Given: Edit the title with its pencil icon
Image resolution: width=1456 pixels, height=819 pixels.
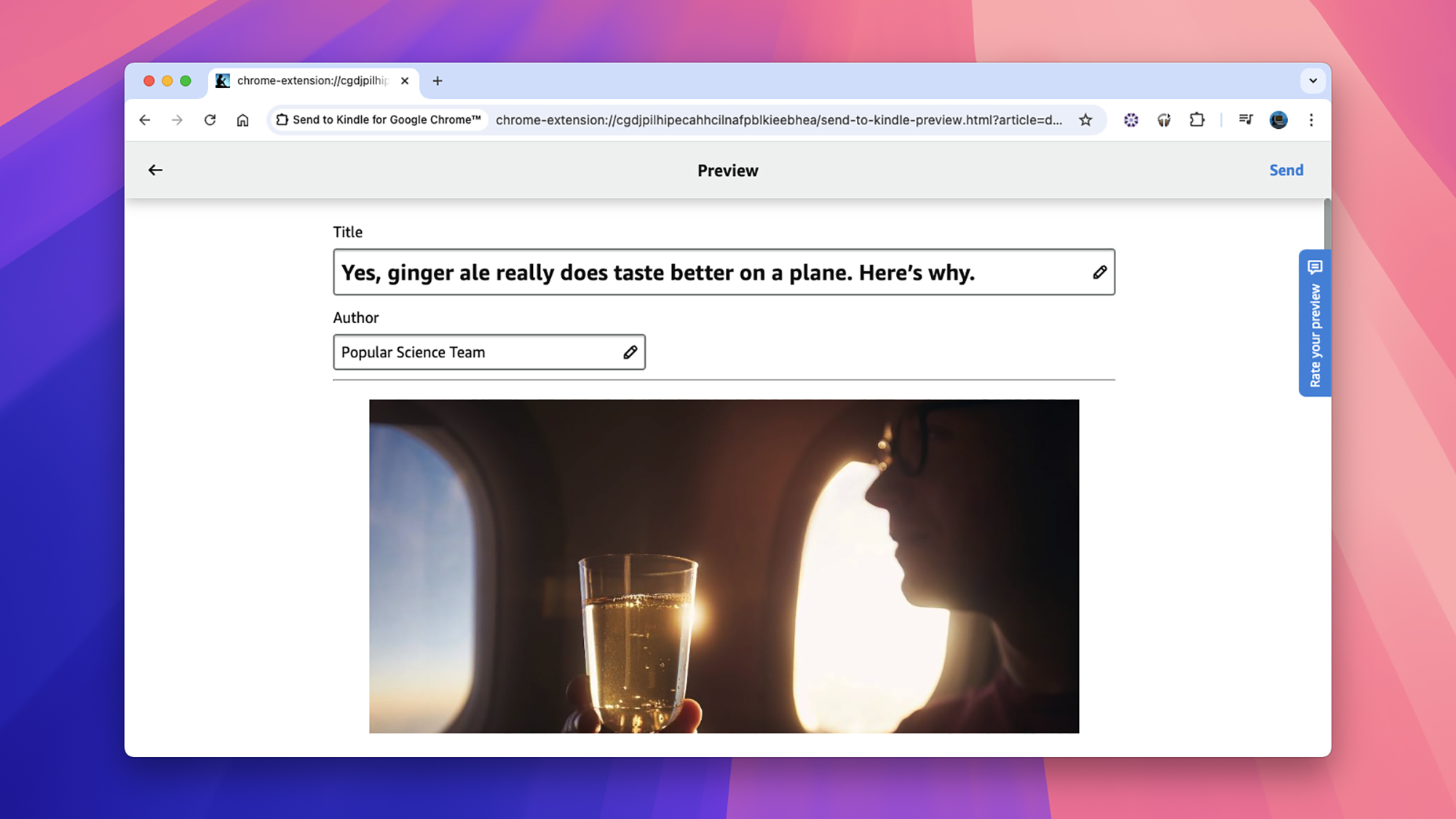Looking at the screenshot, I should pyautogui.click(x=1099, y=272).
